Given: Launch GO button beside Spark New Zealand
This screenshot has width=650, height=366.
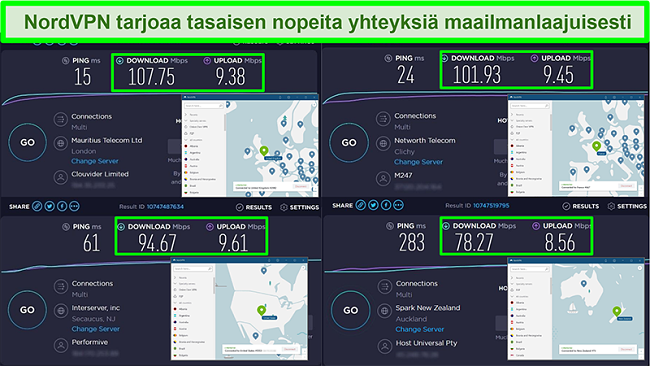Looking at the screenshot, I should [350, 310].
